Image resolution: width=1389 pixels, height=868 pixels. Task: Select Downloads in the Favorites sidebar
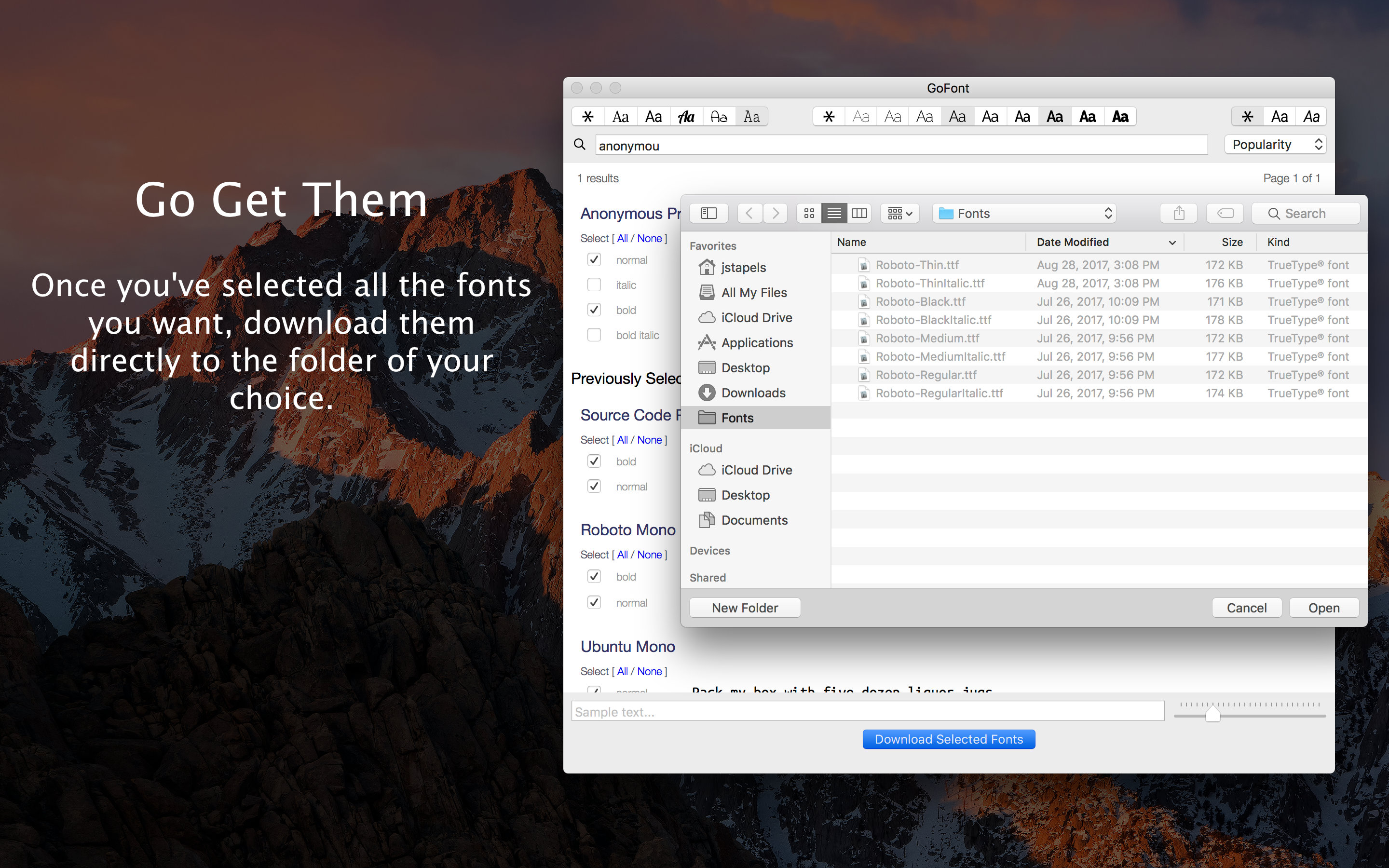pyautogui.click(x=753, y=393)
